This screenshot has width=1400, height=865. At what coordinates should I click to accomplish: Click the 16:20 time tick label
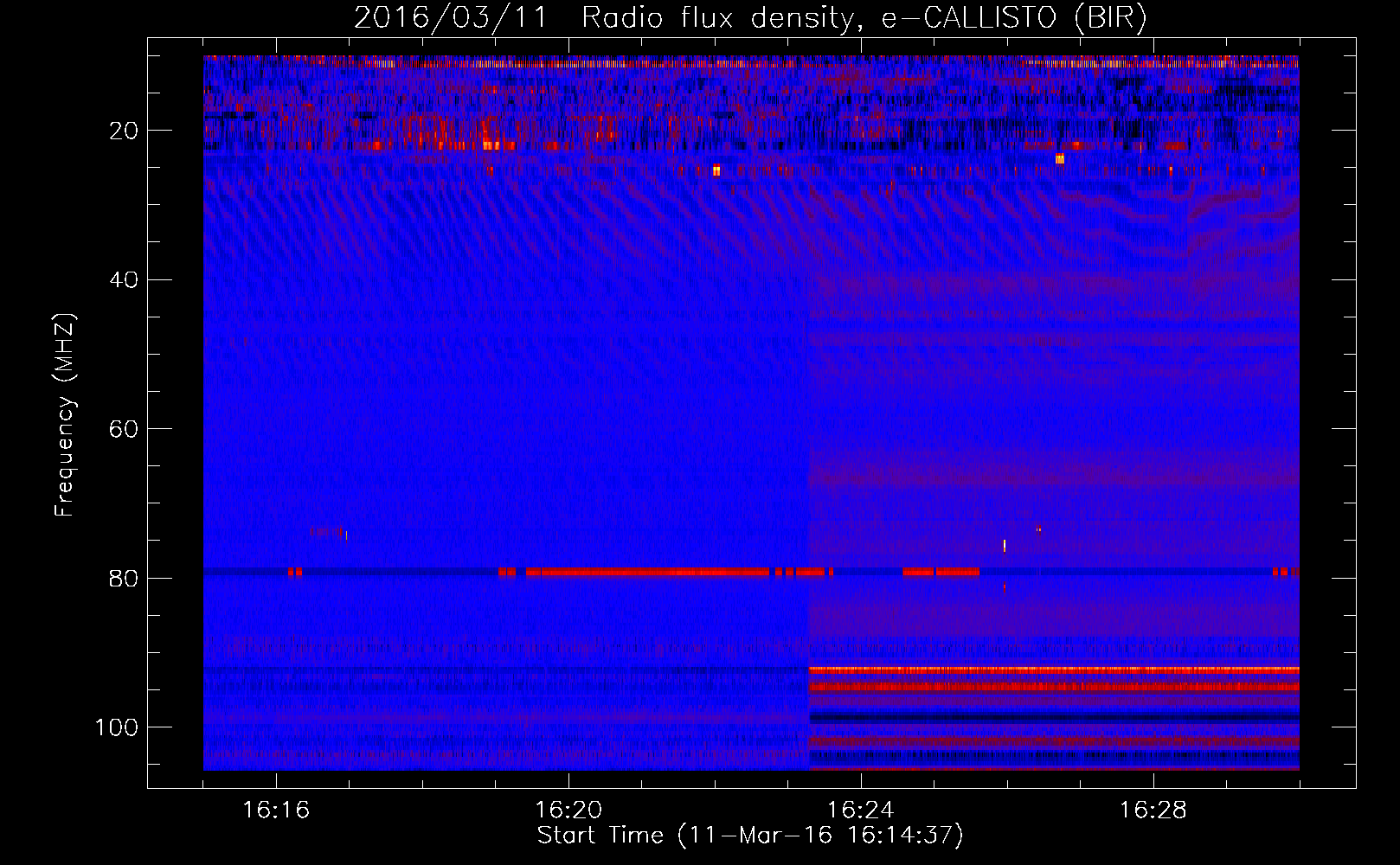pyautogui.click(x=568, y=811)
